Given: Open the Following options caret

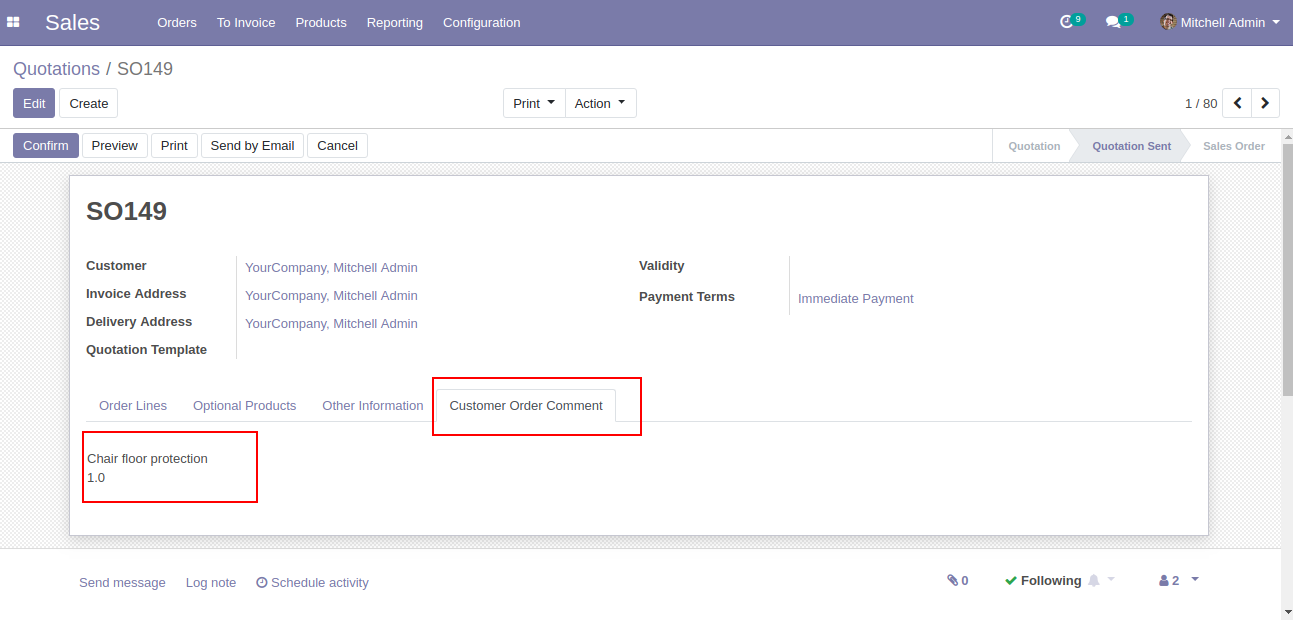Looking at the screenshot, I should coord(1111,579).
